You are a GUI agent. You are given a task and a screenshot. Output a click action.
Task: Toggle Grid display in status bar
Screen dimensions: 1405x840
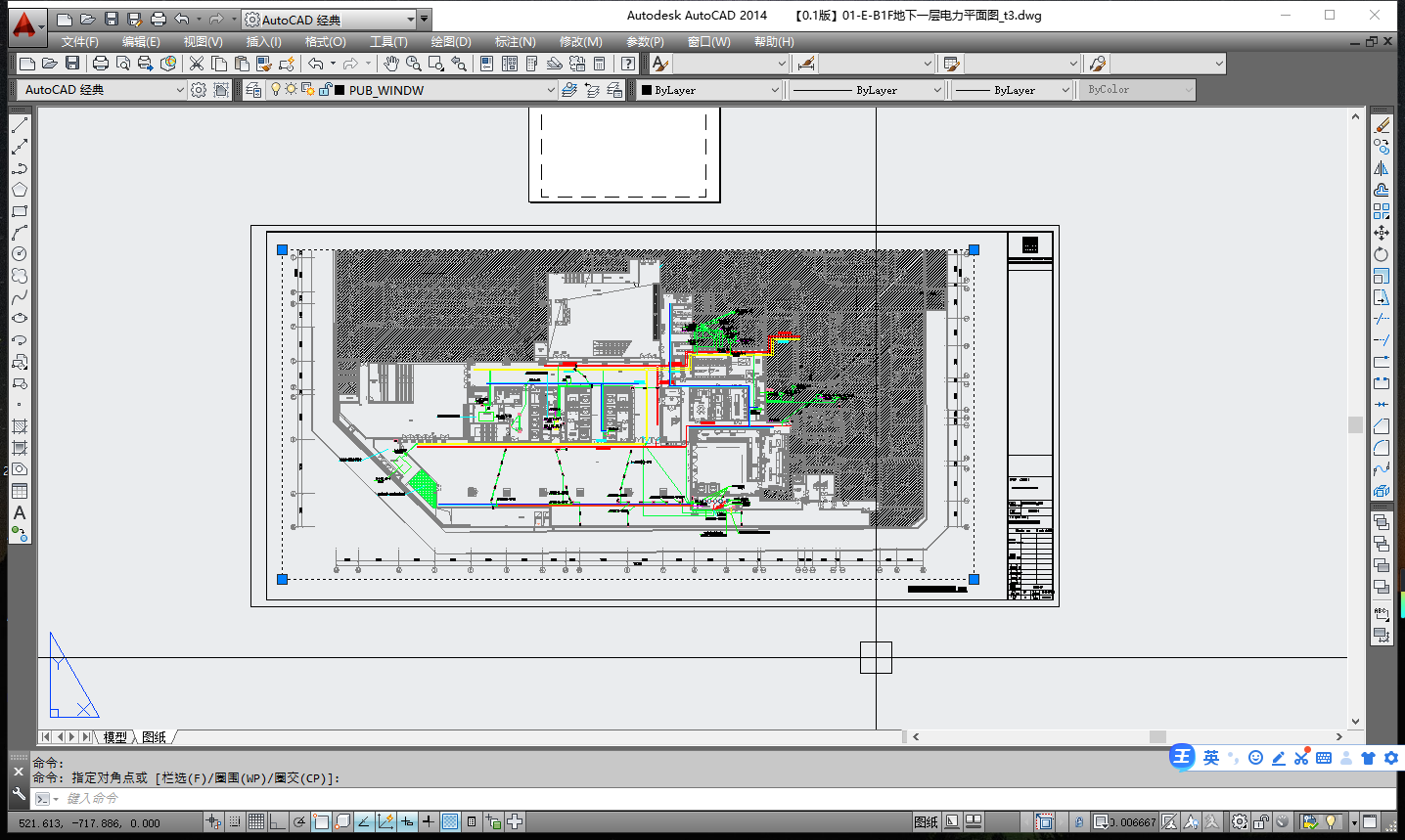click(256, 822)
